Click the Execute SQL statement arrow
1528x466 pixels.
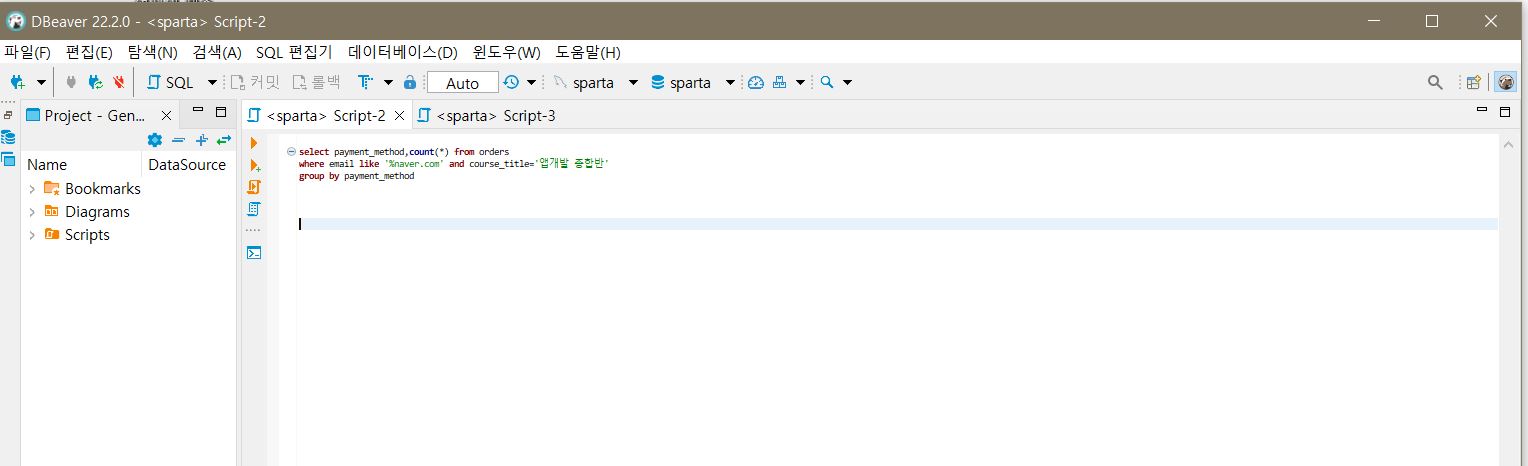pyautogui.click(x=254, y=144)
